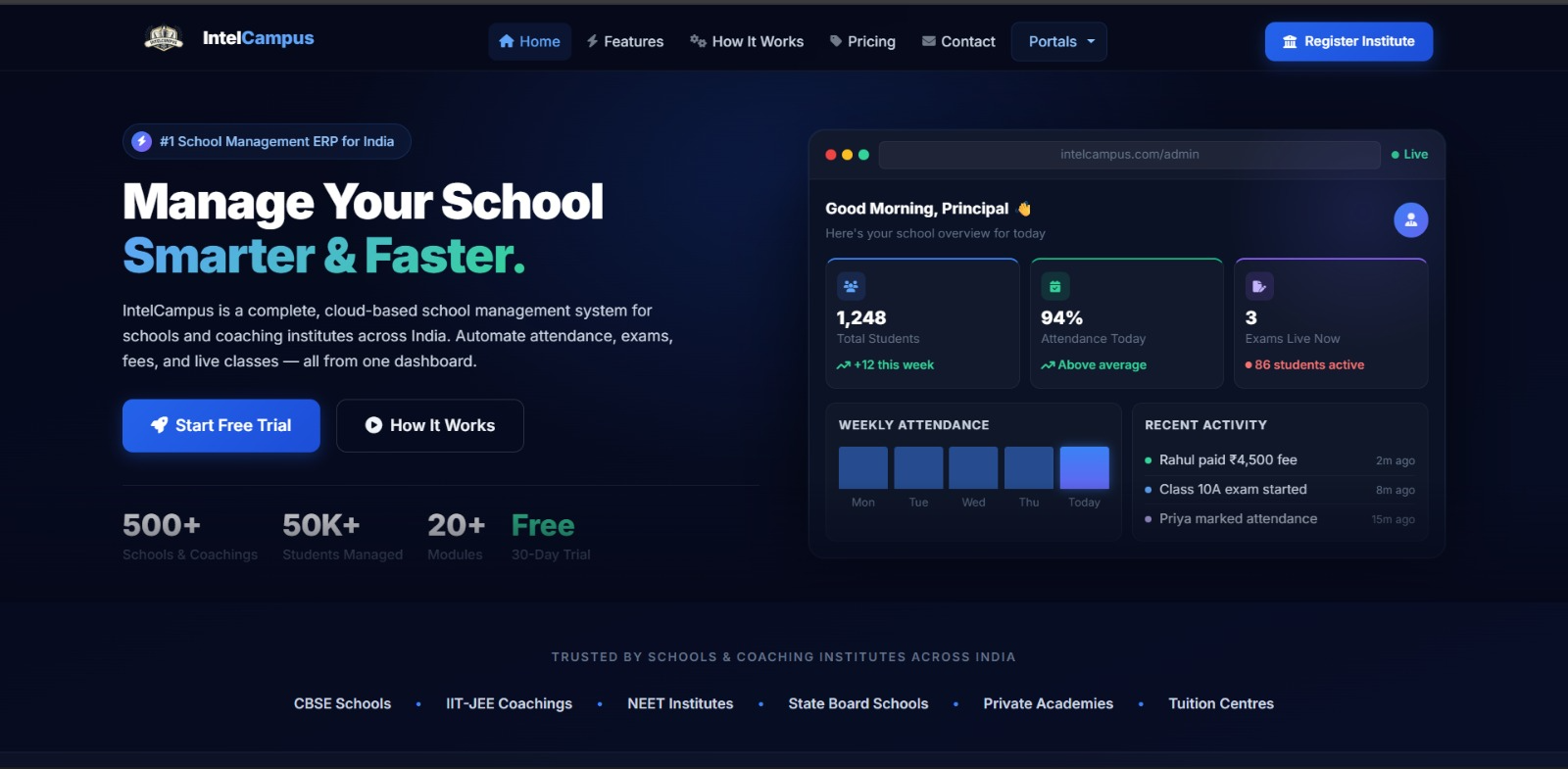This screenshot has height=769, width=1568.
Task: Go to Features in navigation
Action: (624, 42)
